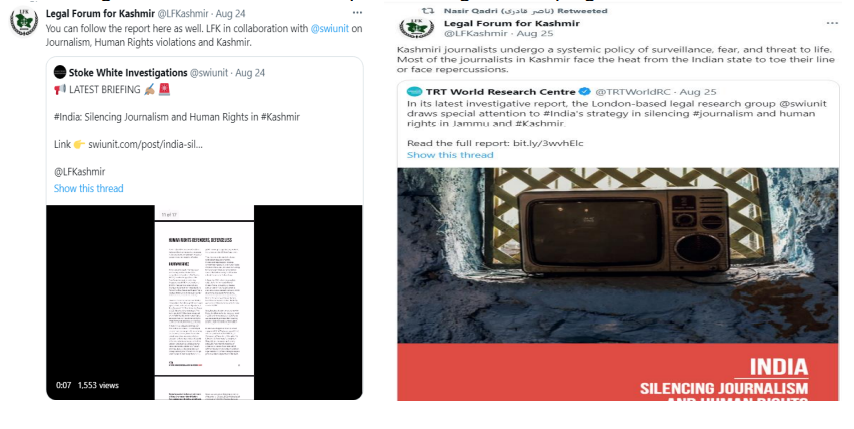
Task: Open the Stoke White Investigations account name
Action: (128, 72)
